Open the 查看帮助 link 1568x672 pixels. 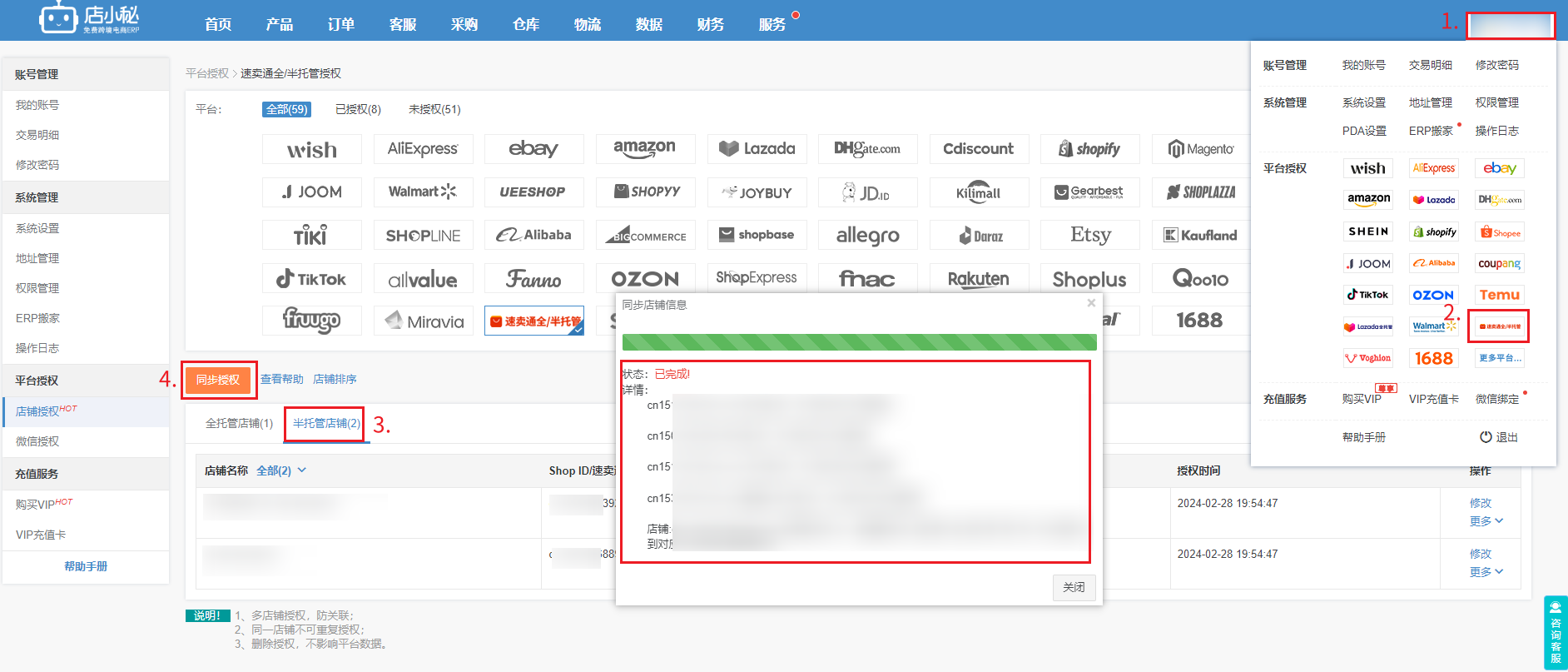[282, 379]
